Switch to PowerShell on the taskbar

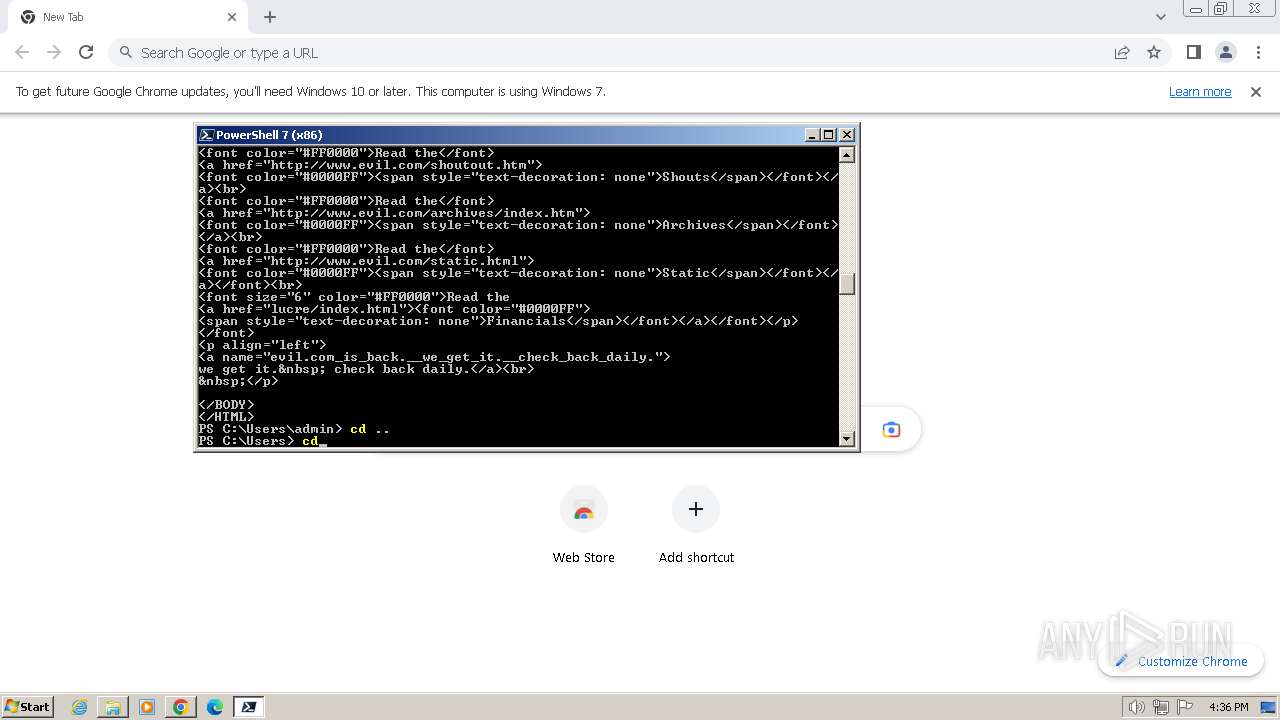point(249,707)
